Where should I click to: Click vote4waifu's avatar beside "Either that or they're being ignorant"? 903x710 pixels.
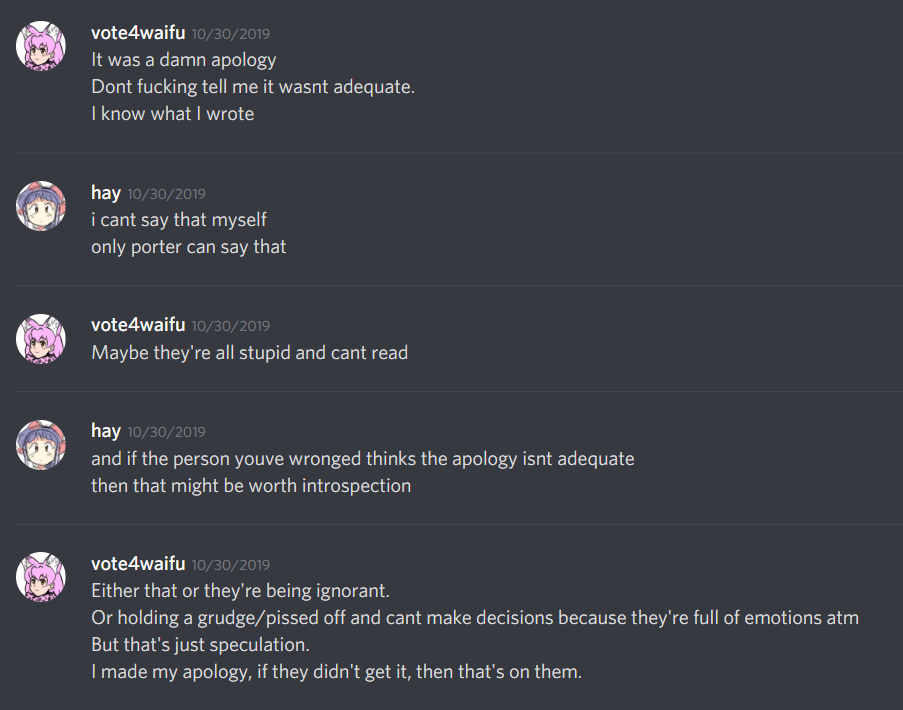[x=41, y=577]
